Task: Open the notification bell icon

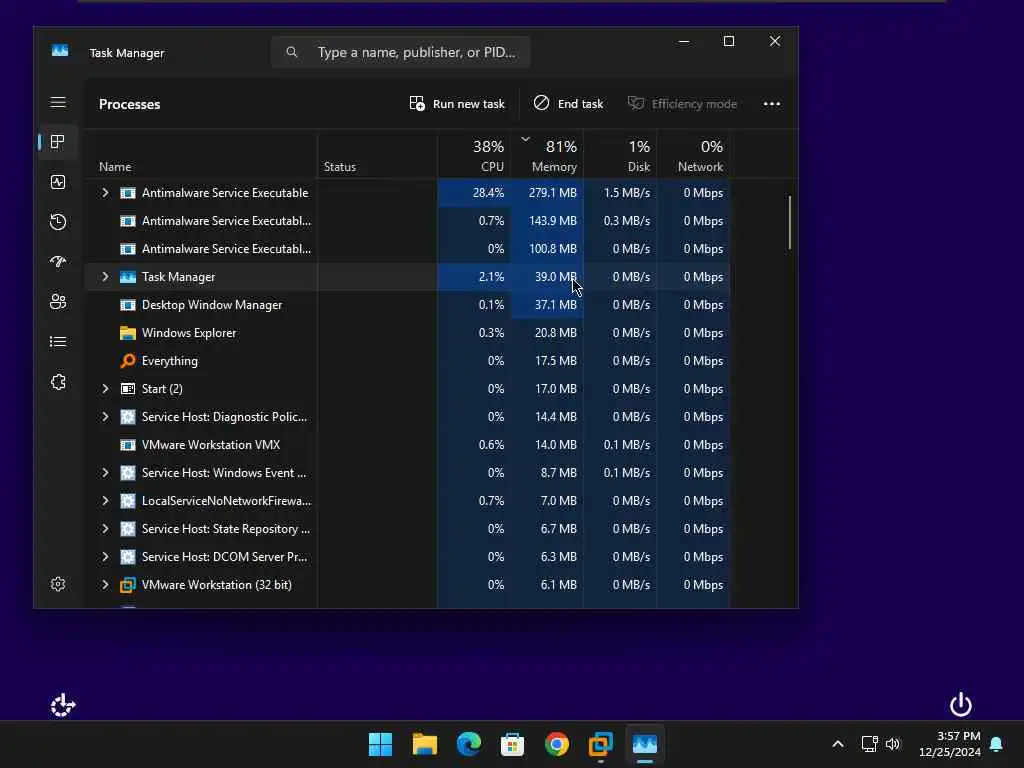Action: [997, 744]
